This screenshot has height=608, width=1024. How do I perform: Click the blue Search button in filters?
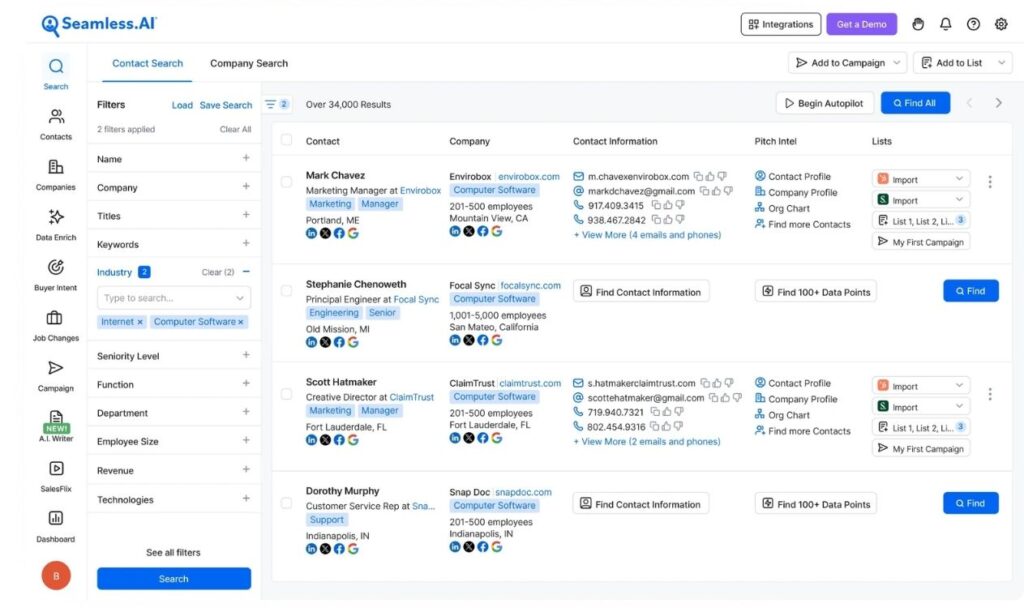174,579
